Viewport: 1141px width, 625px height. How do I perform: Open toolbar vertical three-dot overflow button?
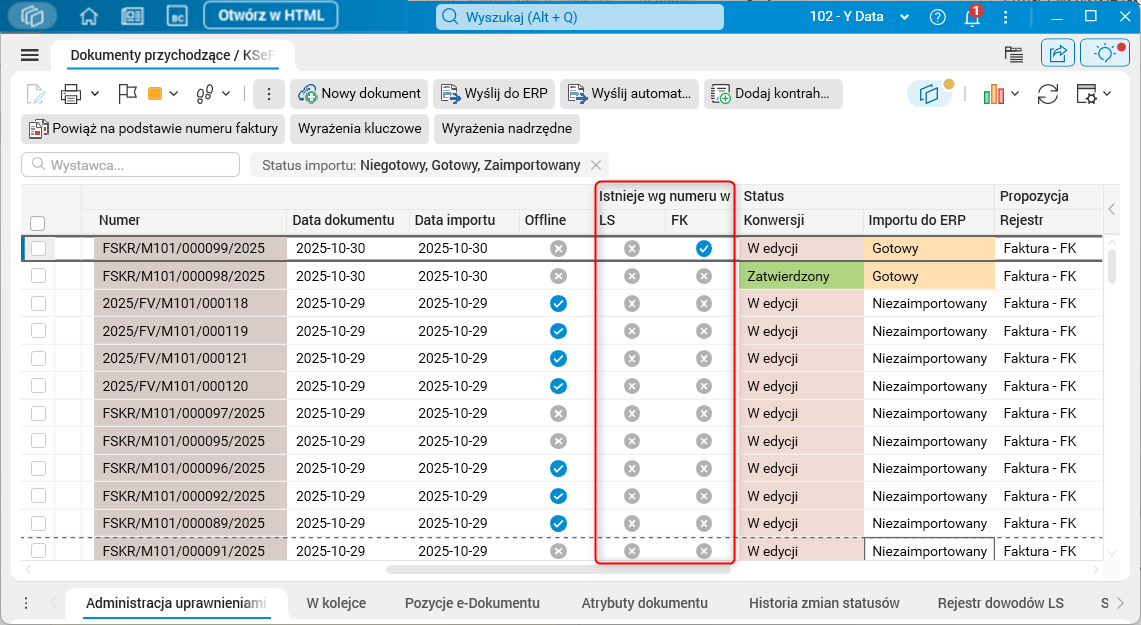tap(269, 94)
